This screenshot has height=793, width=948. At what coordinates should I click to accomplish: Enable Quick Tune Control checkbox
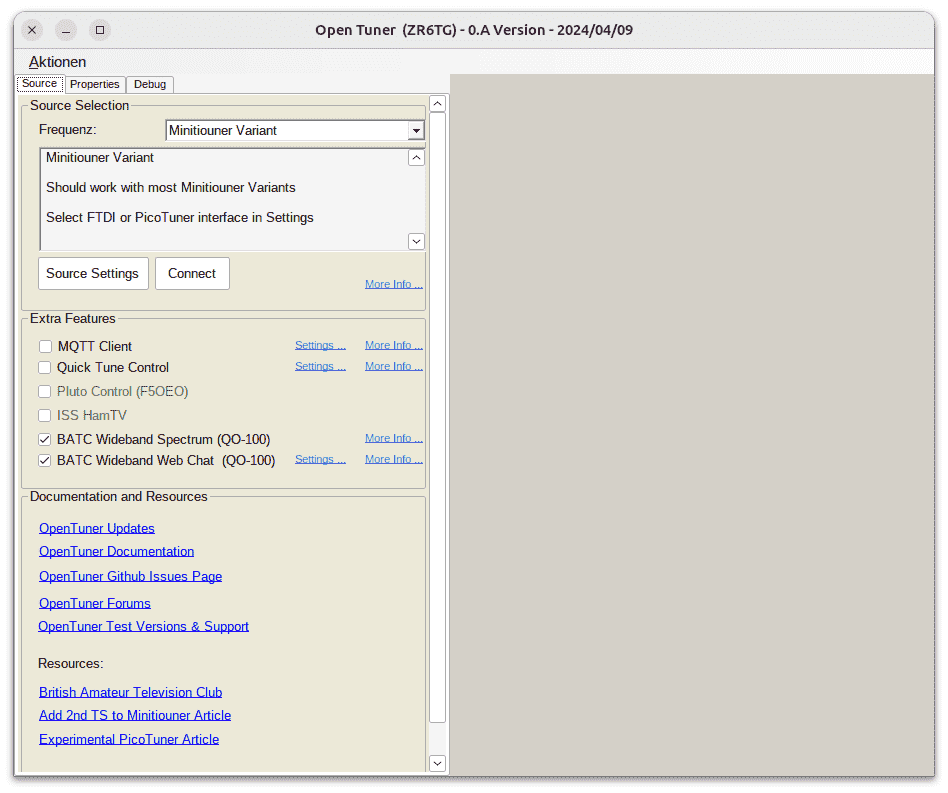(x=45, y=367)
